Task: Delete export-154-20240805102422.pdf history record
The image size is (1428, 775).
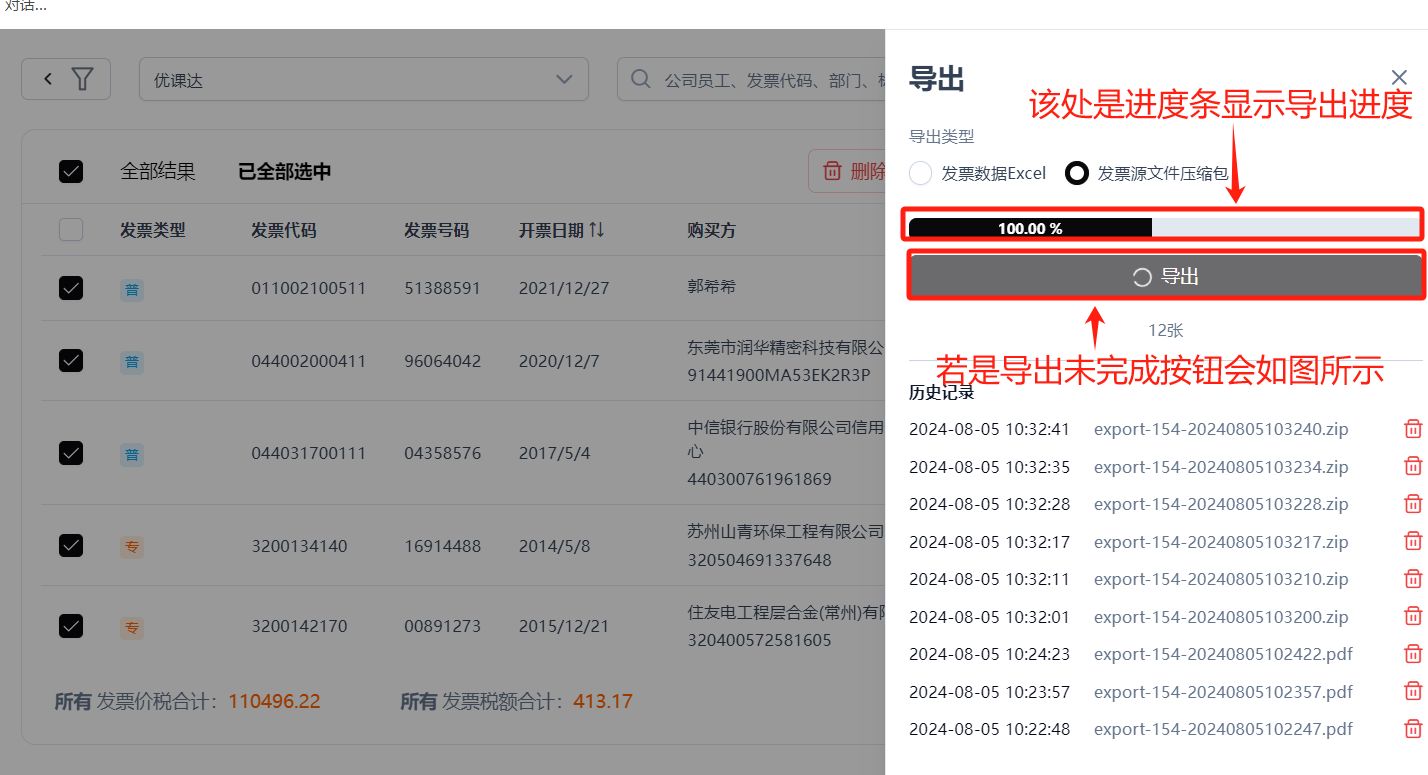Action: (x=1413, y=654)
